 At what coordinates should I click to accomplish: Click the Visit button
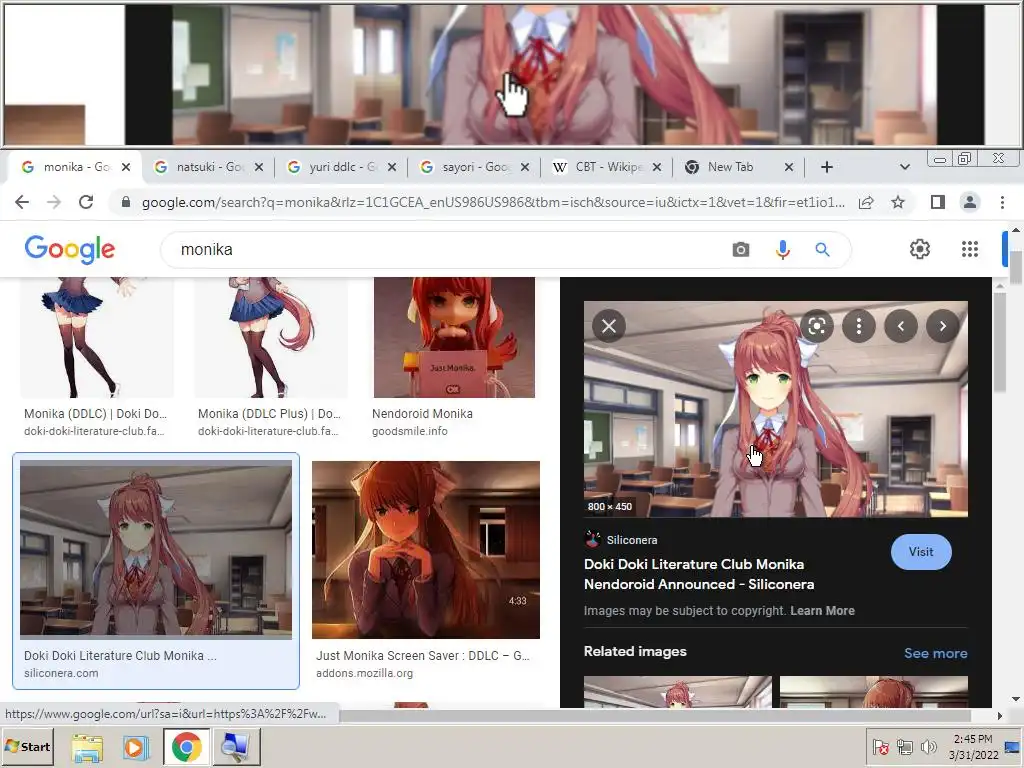[x=921, y=552]
